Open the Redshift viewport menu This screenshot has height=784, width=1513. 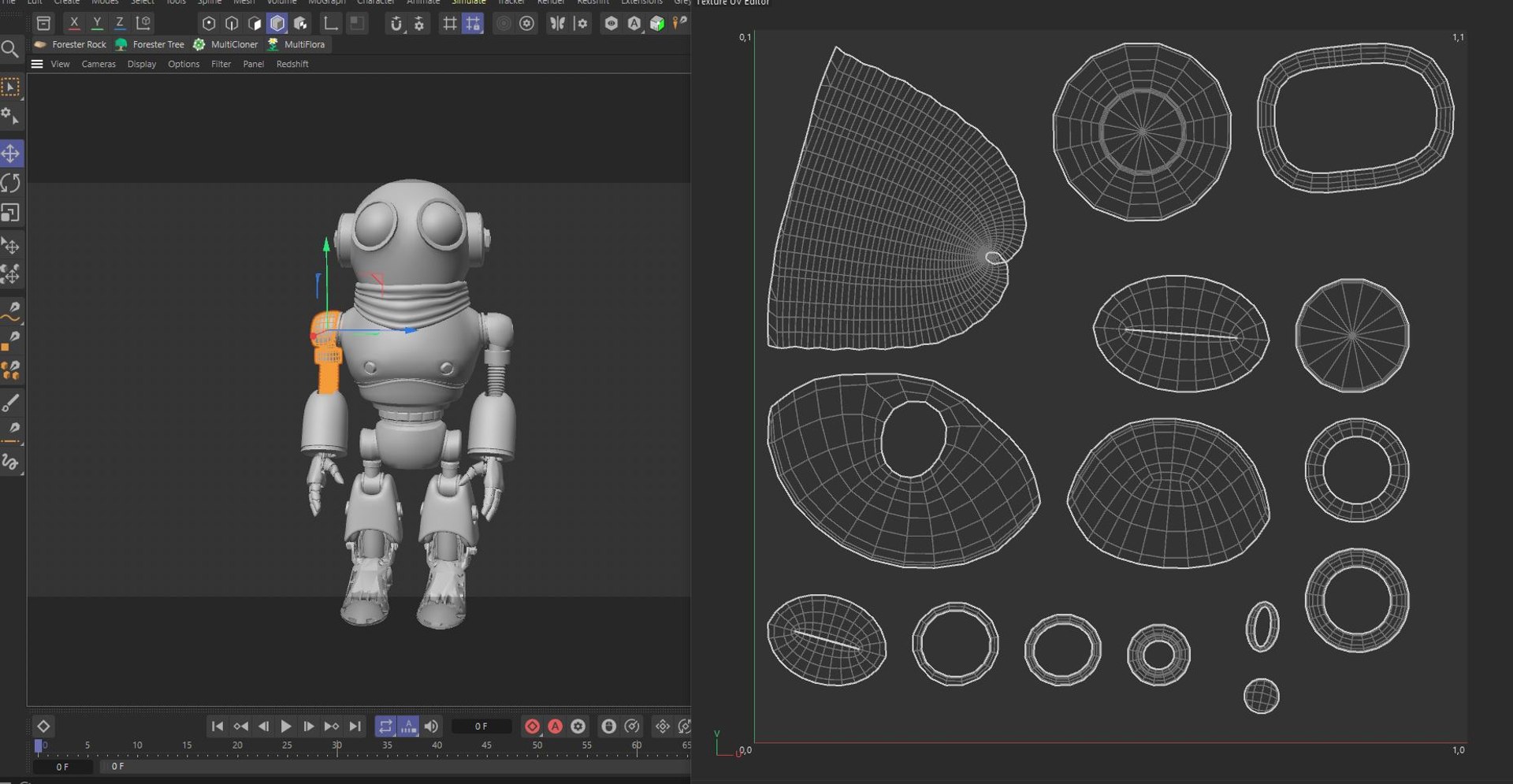click(292, 65)
